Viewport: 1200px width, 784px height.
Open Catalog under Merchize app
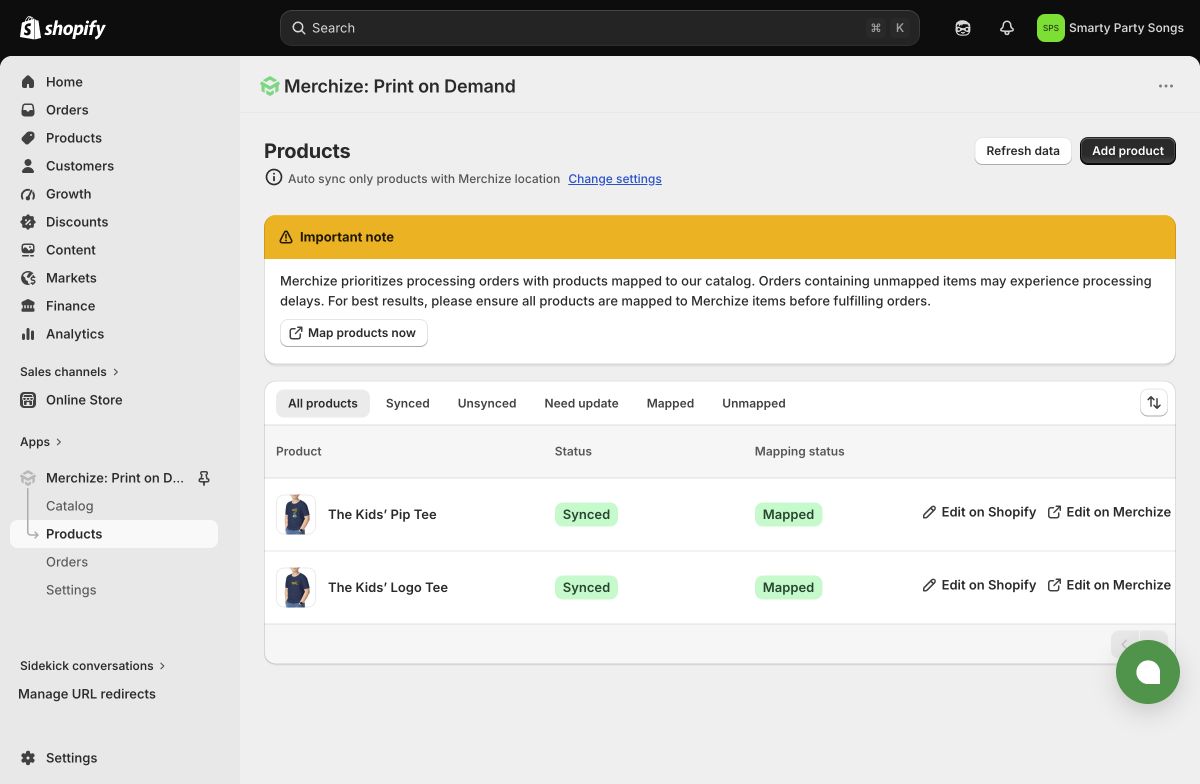click(70, 506)
